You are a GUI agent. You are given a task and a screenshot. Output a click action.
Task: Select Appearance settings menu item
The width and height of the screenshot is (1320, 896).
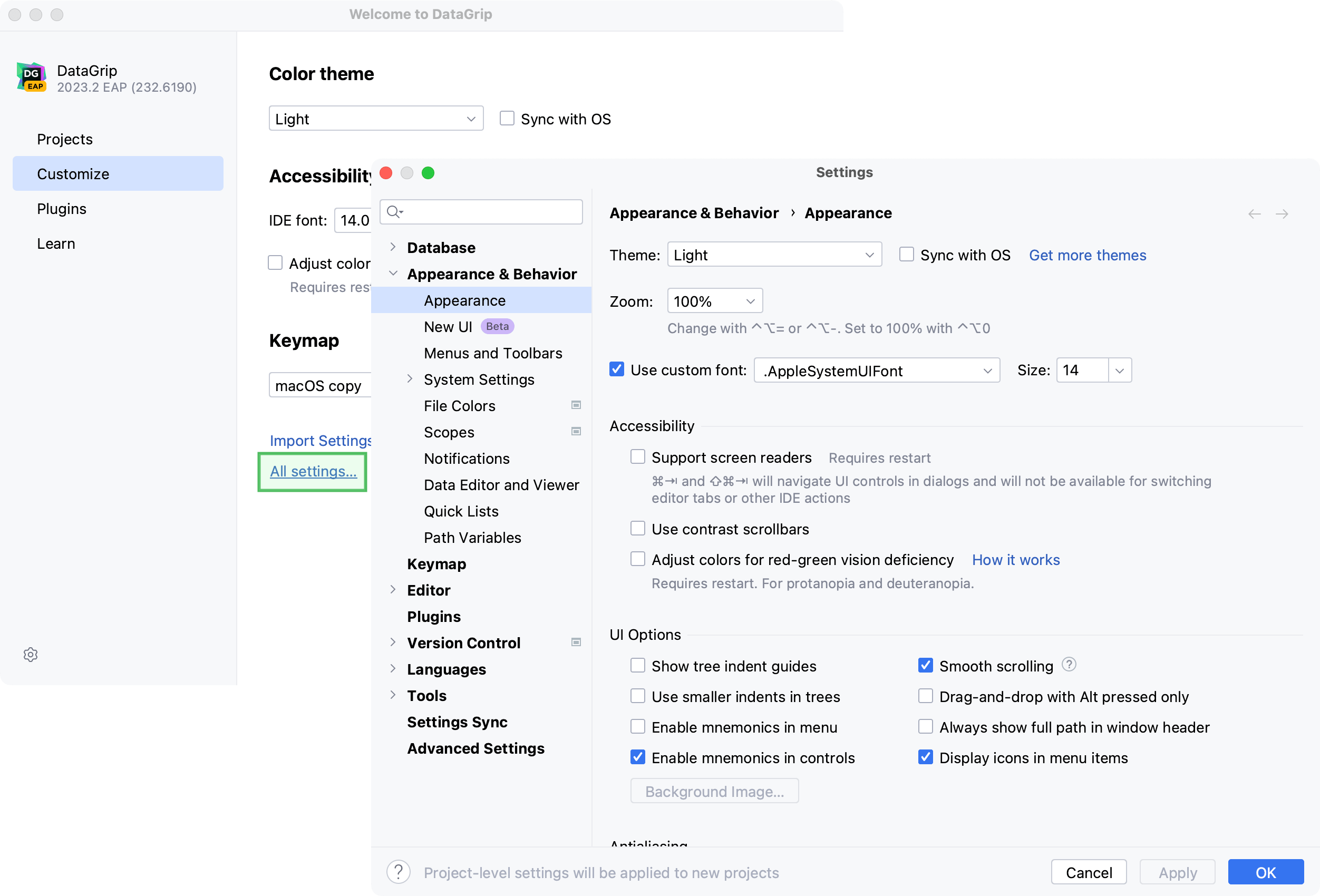click(464, 300)
